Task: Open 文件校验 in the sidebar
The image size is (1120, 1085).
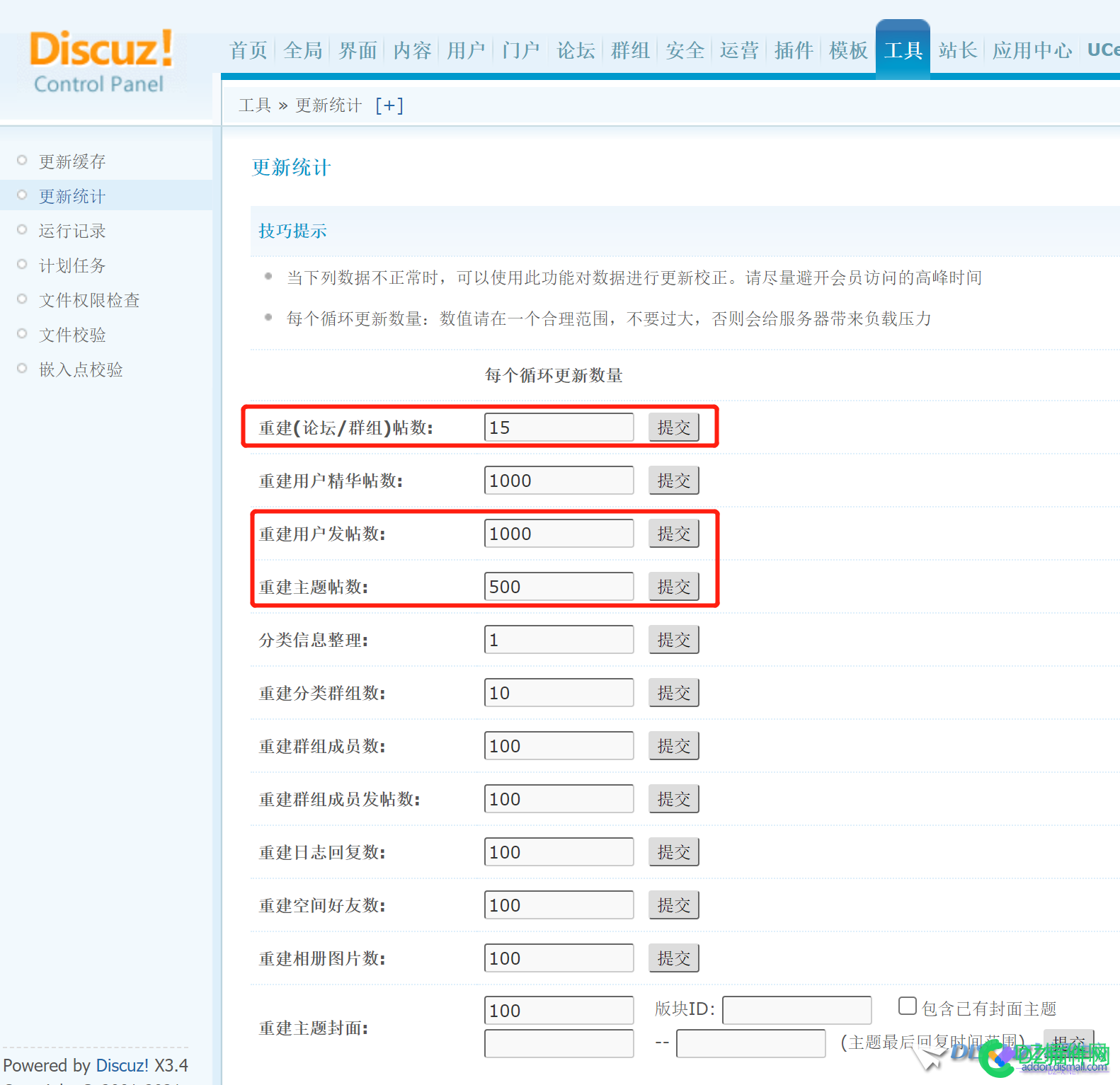Action: click(72, 335)
